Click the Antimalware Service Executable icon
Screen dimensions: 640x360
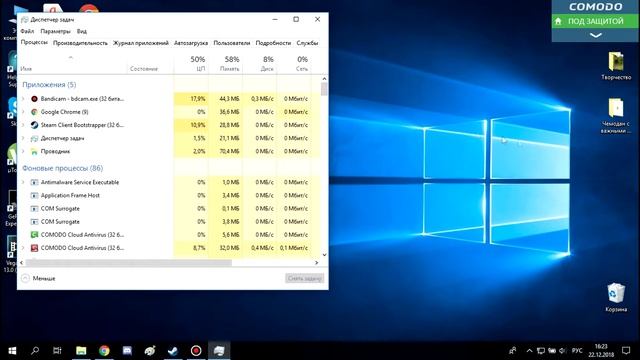click(34, 182)
